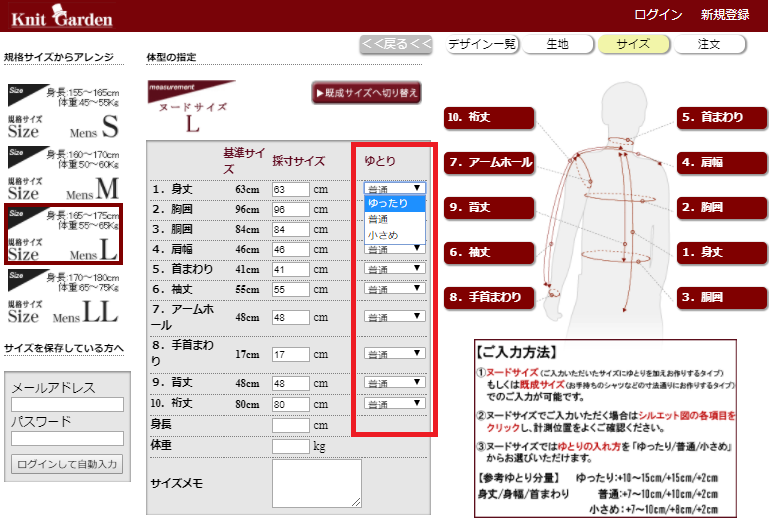
Task: Select 普通 in the open dropdown list
Action: [394, 219]
